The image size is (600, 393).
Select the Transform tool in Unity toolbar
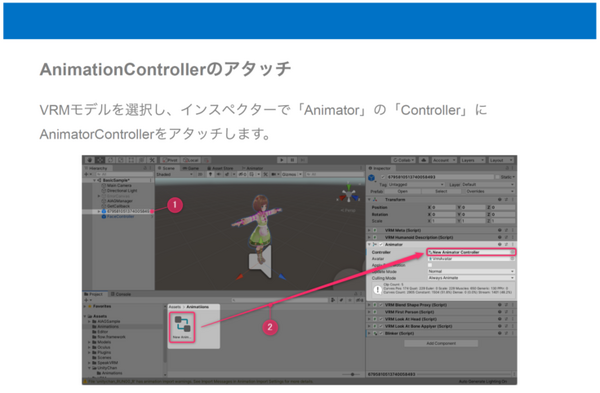[141, 160]
